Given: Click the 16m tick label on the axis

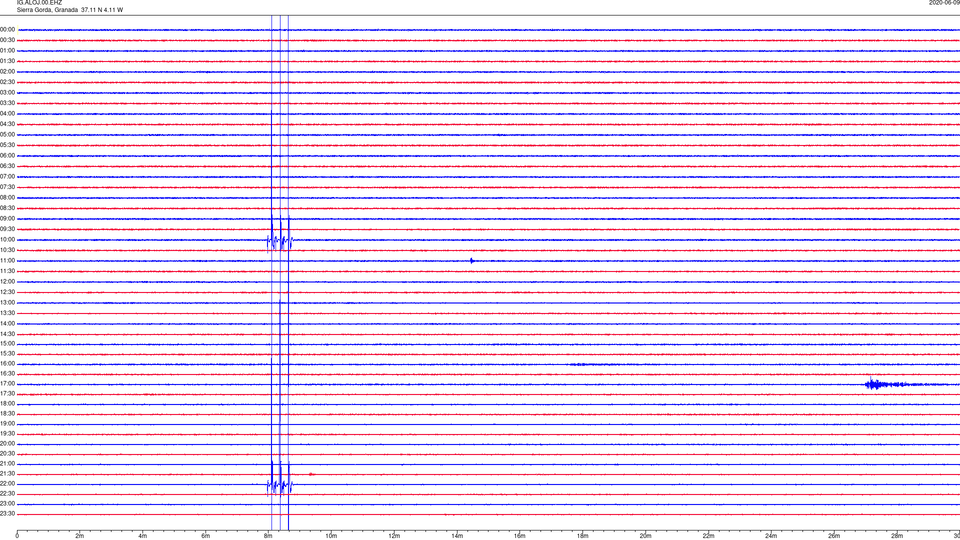Looking at the screenshot, I should pos(520,536).
